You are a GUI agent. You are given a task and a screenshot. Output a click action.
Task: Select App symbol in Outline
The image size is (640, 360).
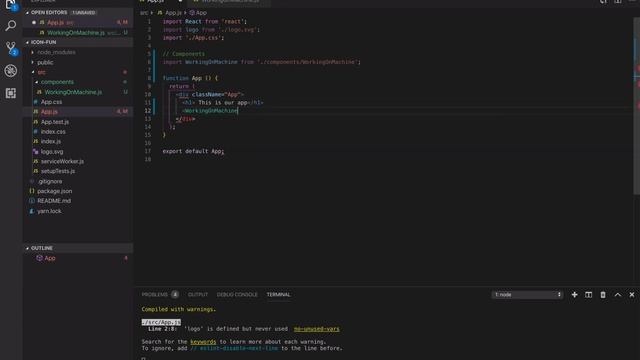(x=50, y=258)
